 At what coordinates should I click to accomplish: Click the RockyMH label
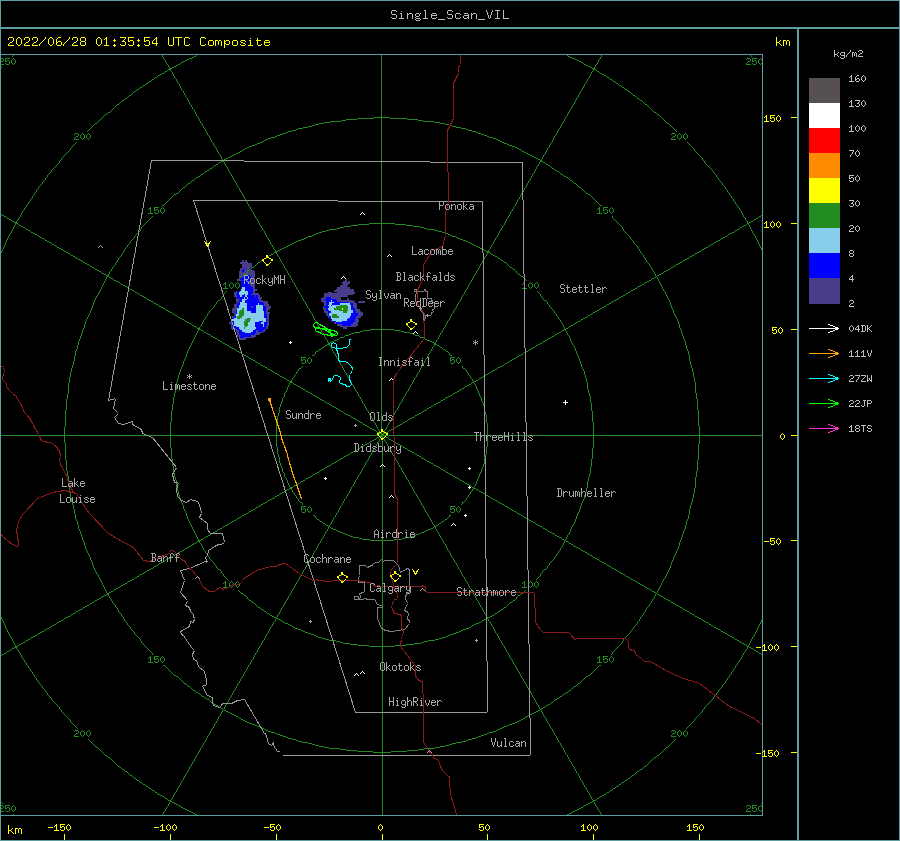[x=264, y=280]
